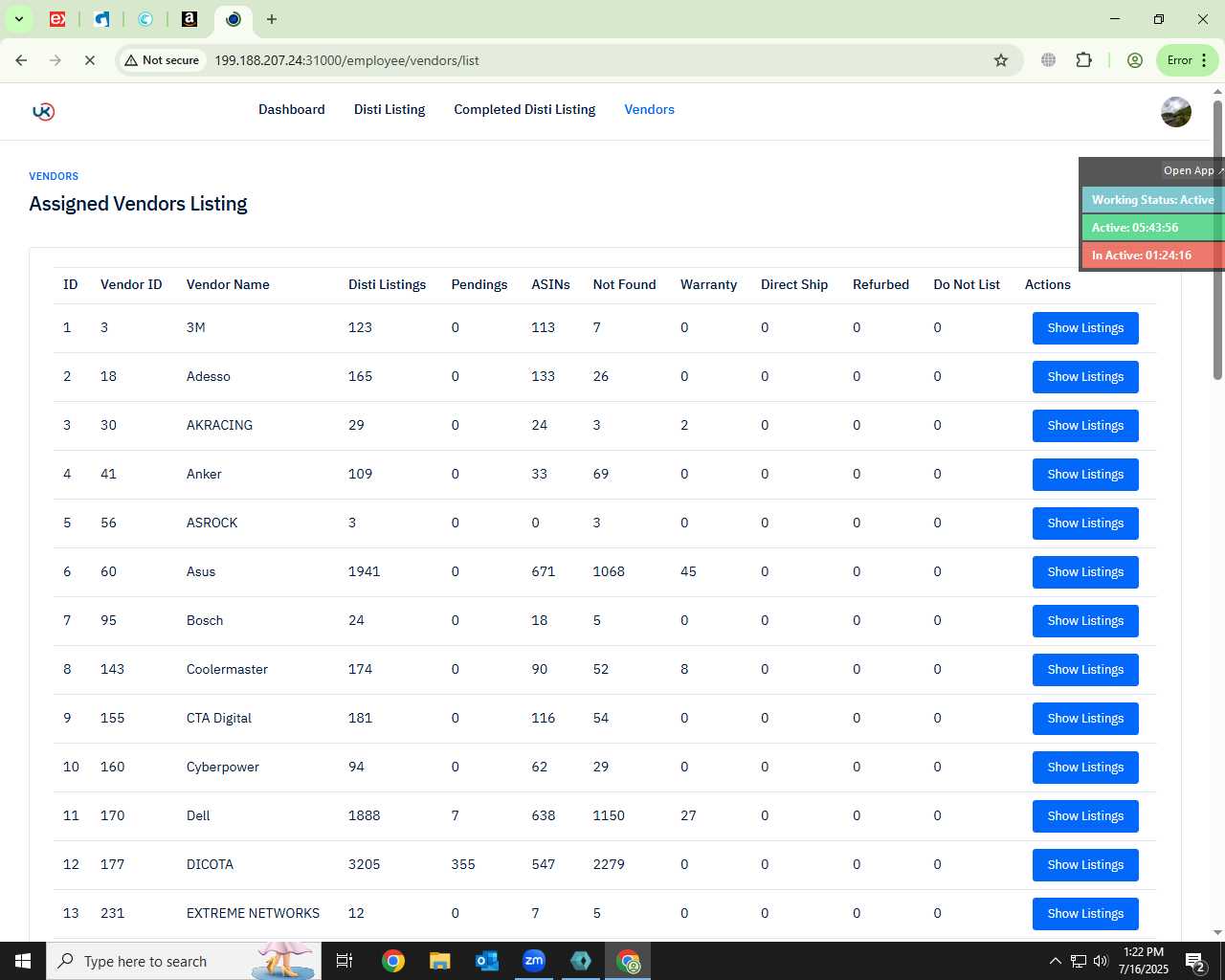Click the address bar URL
The height and width of the screenshot is (980, 1225).
click(346, 60)
